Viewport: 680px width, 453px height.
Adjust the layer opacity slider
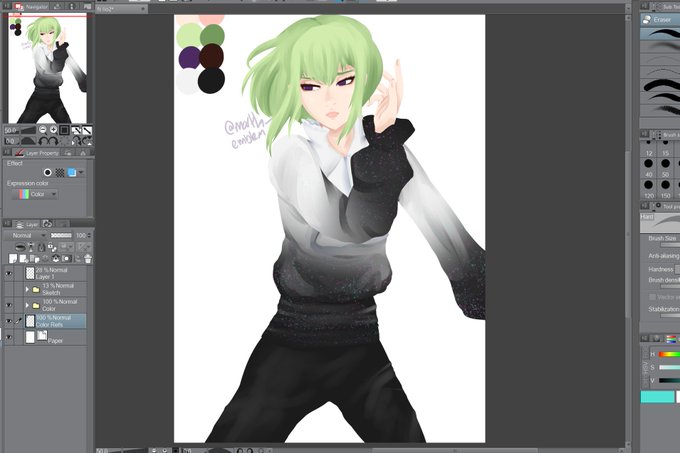[61, 235]
